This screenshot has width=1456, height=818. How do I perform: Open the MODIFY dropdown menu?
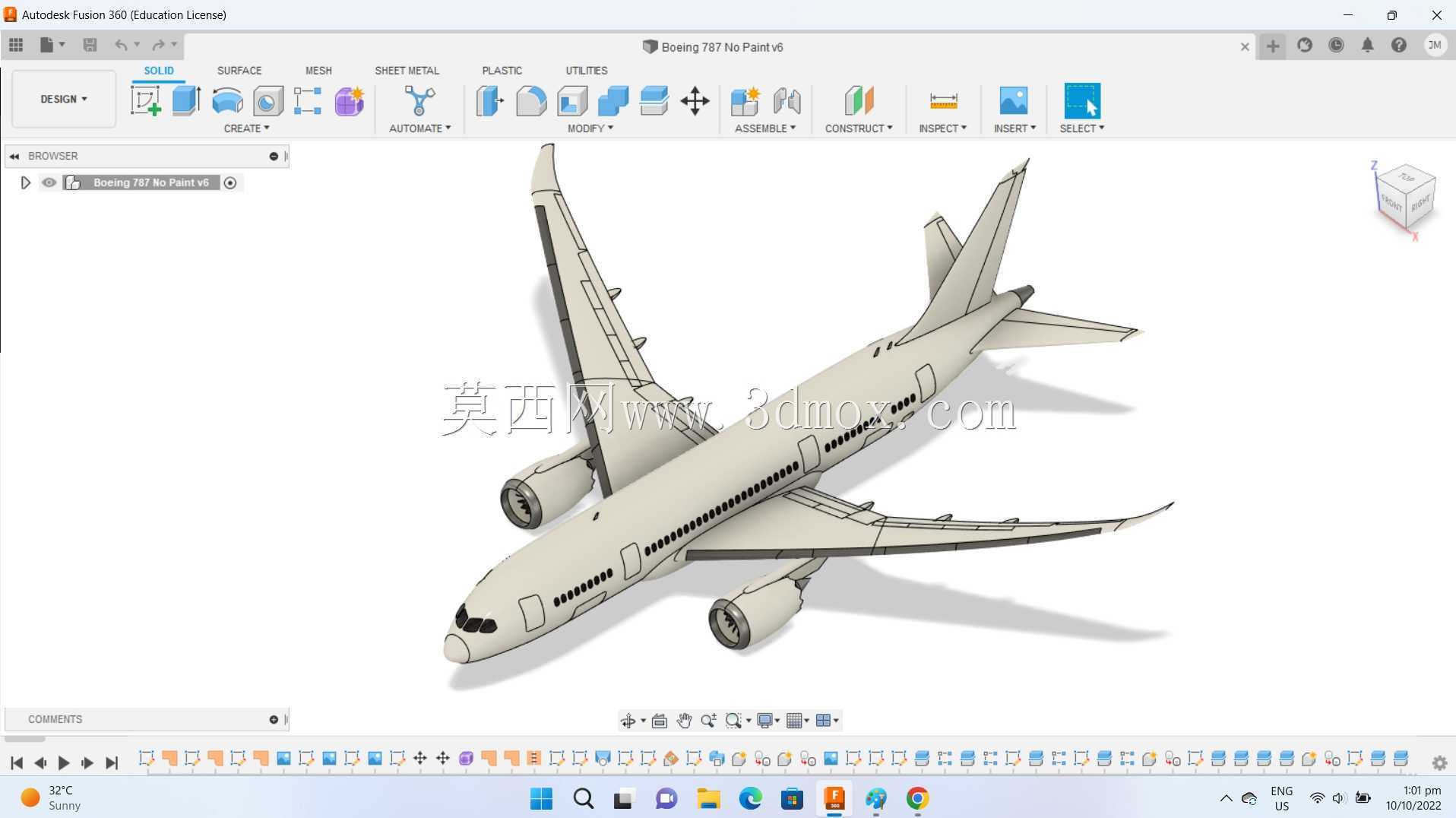point(590,128)
